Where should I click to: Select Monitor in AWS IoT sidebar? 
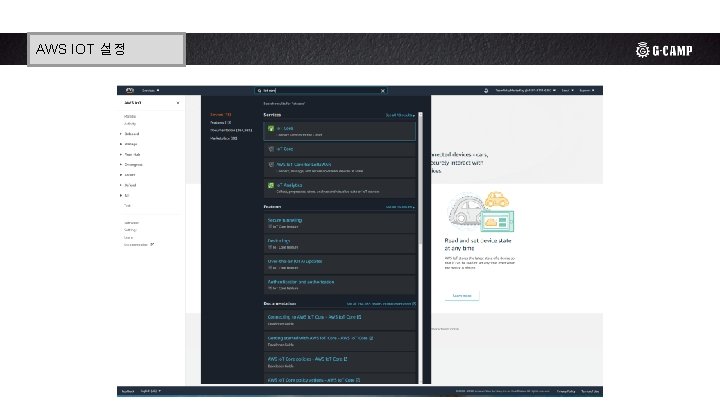pos(130,116)
